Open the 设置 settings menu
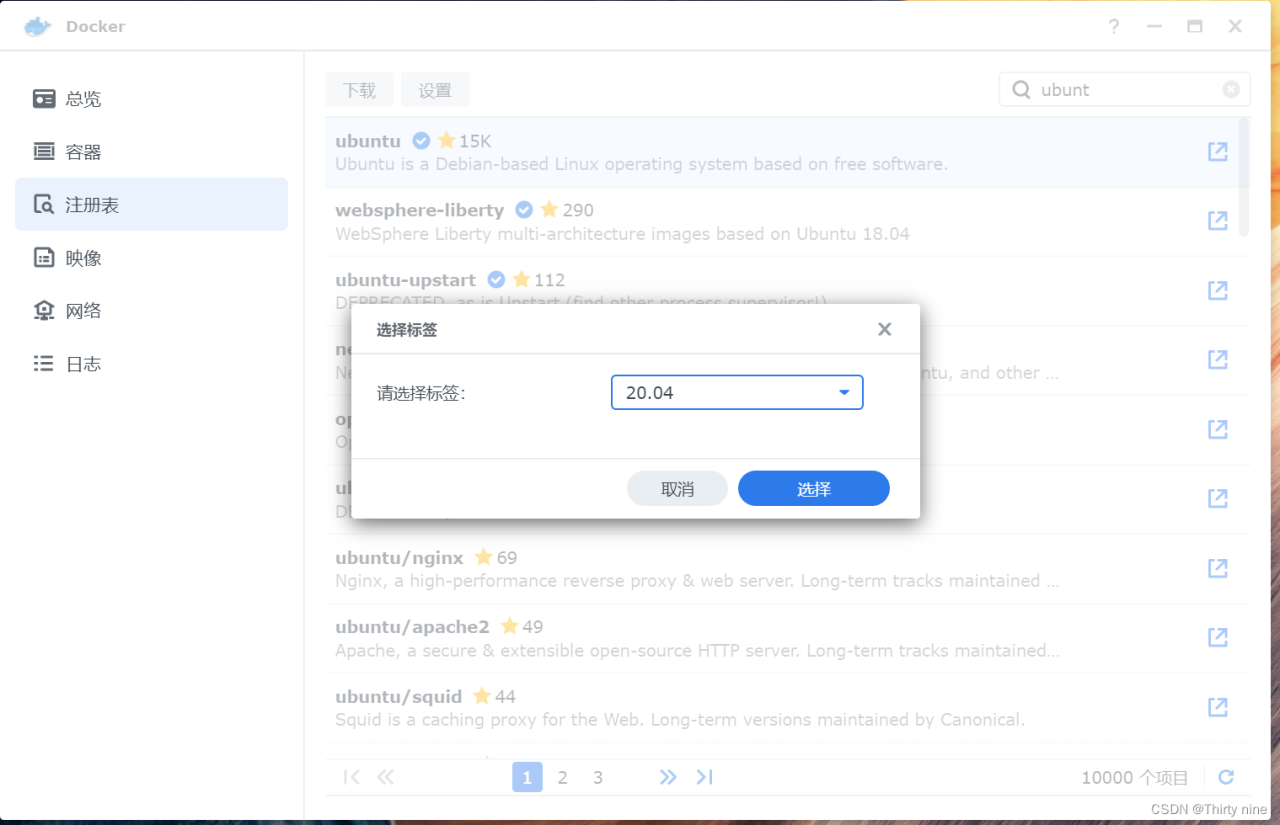The height and width of the screenshot is (825, 1280). pyautogui.click(x=435, y=89)
